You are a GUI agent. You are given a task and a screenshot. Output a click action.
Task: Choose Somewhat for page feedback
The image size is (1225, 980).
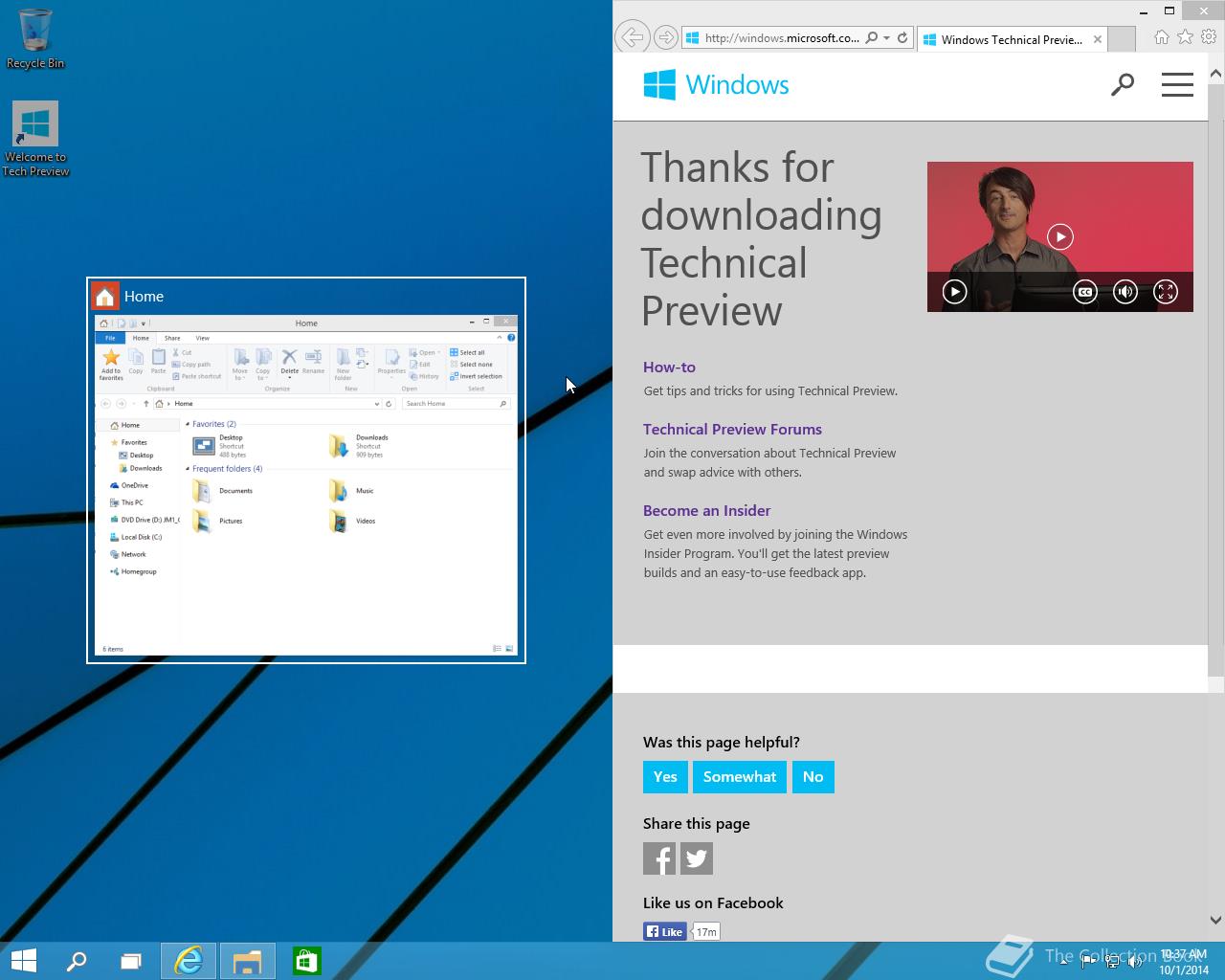[740, 777]
